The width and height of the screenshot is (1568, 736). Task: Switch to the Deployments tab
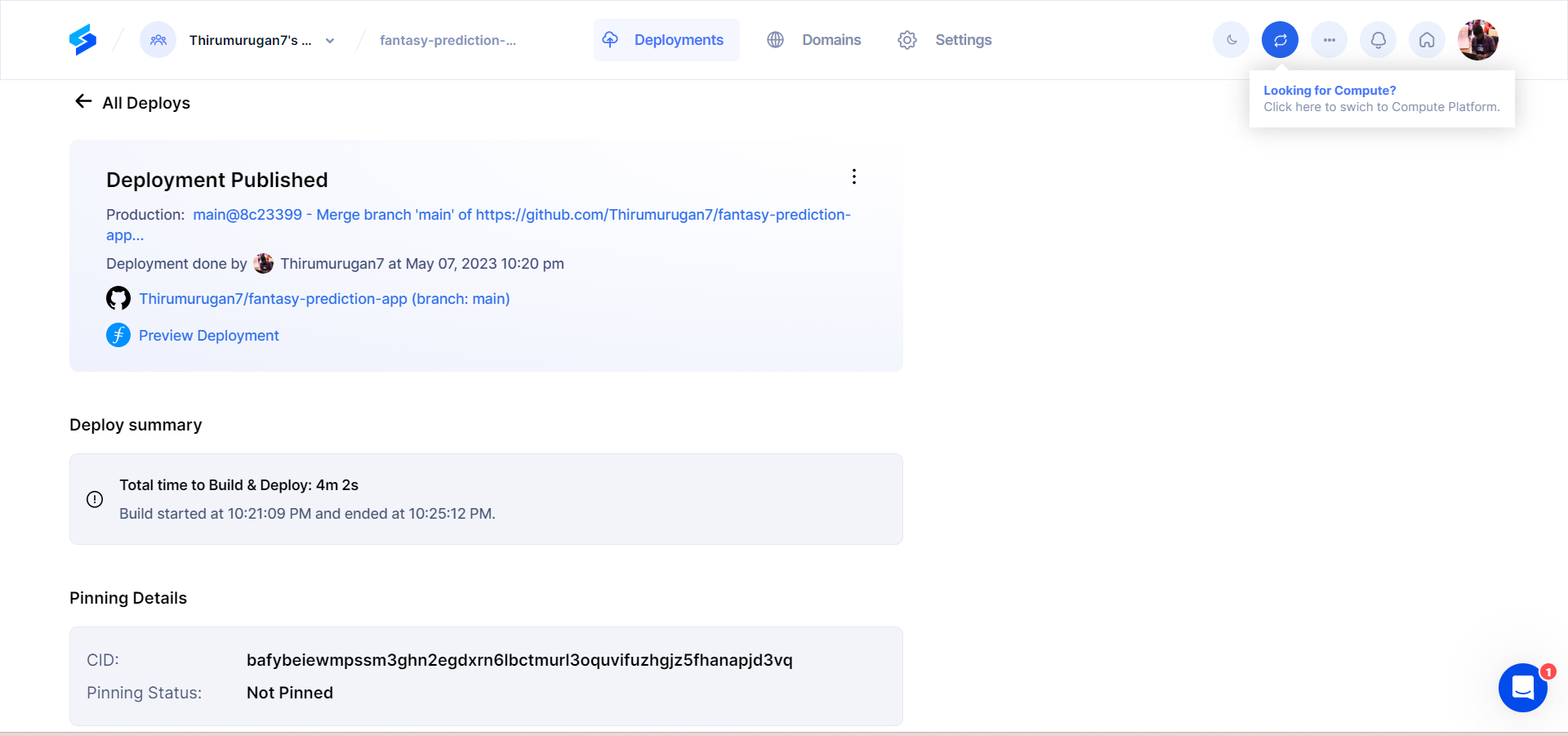666,40
